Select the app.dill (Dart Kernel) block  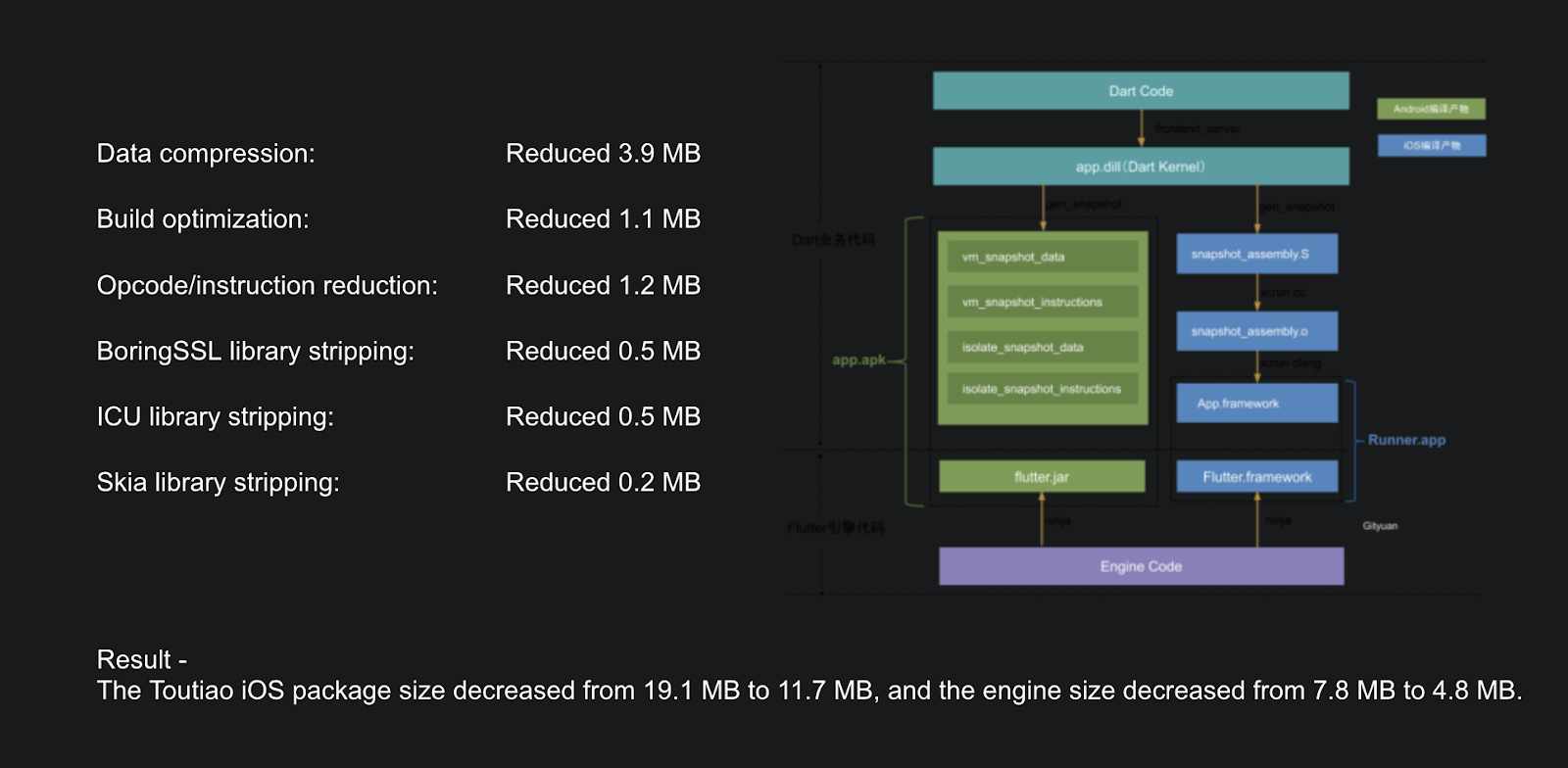click(x=1141, y=167)
